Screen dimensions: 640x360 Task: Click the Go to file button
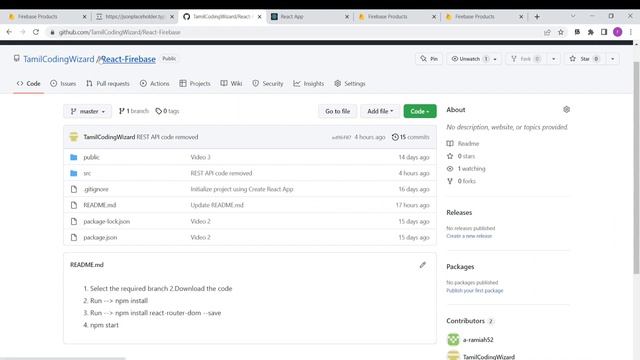[338, 111]
